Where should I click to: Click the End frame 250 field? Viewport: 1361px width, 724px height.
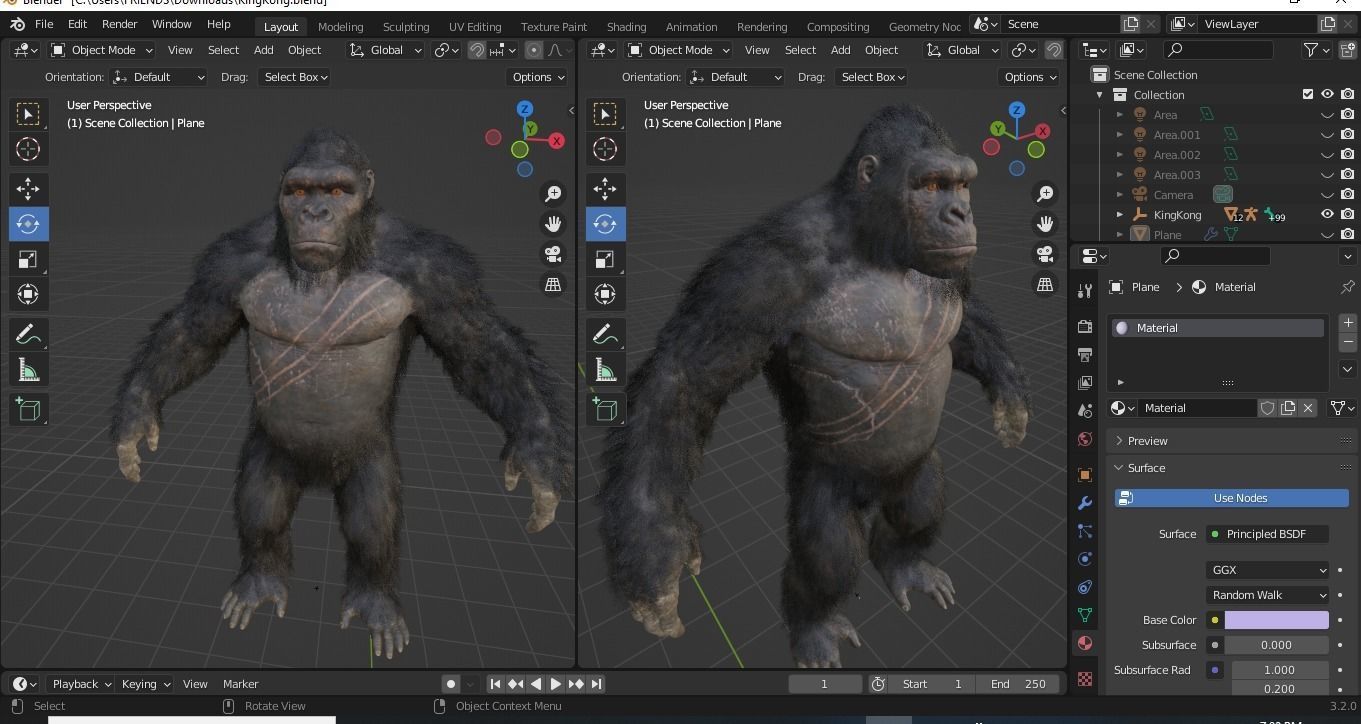click(x=1019, y=684)
